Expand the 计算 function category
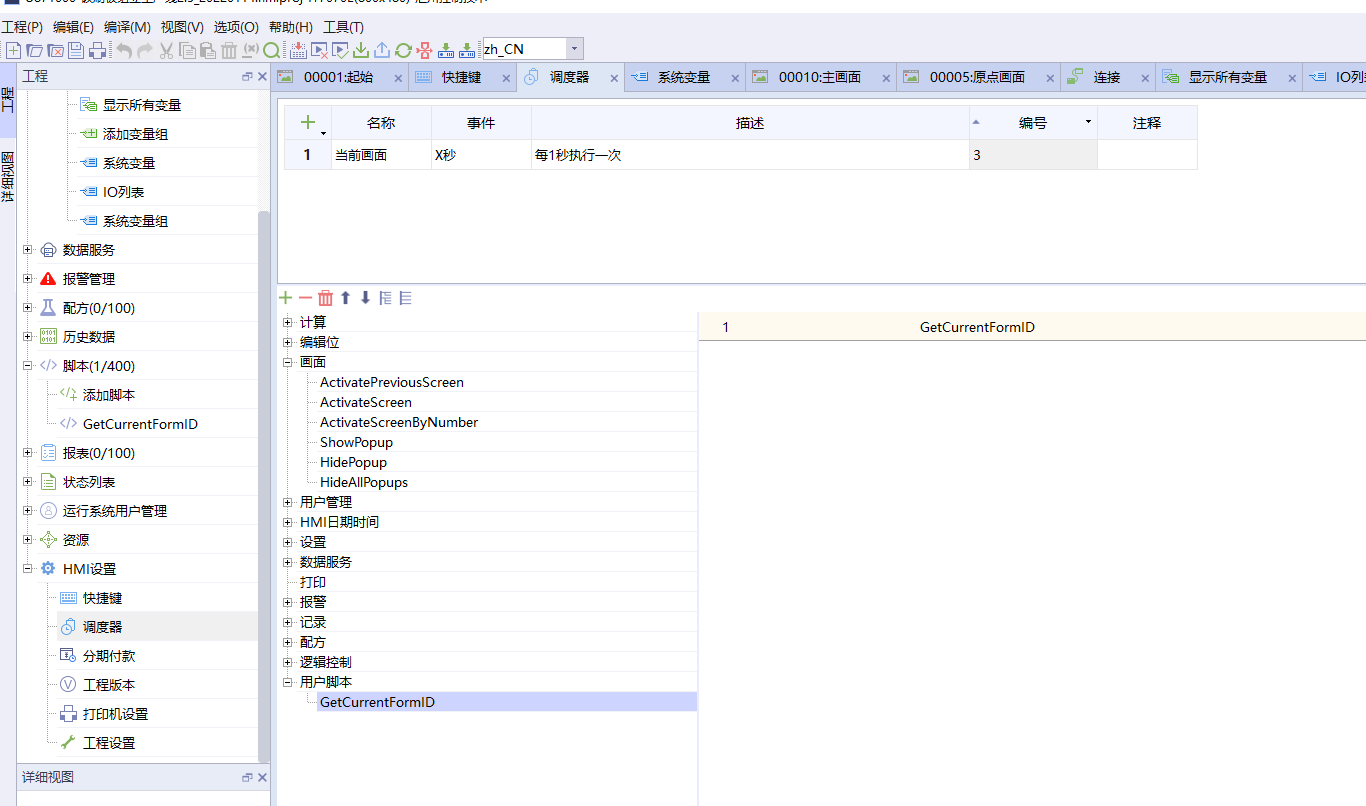This screenshot has width=1366, height=806. click(288, 322)
